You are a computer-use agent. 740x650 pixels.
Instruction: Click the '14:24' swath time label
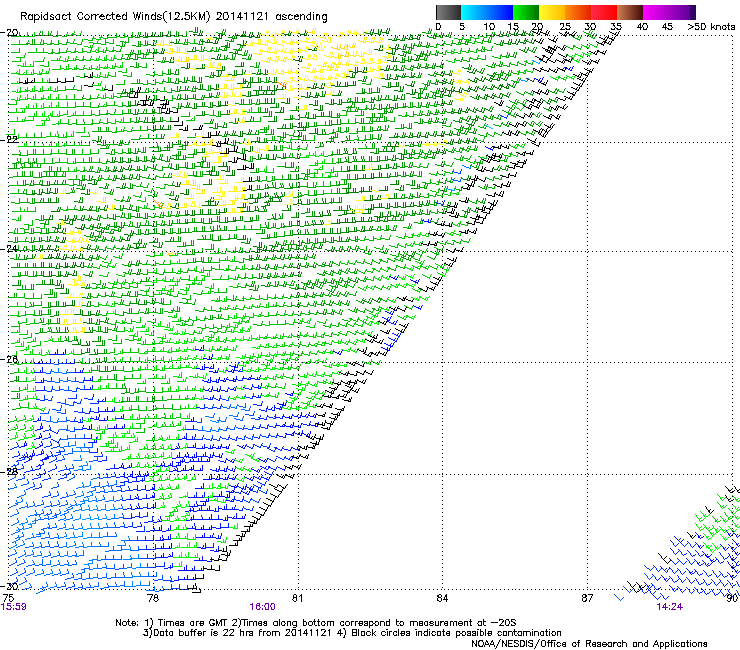[x=670, y=607]
